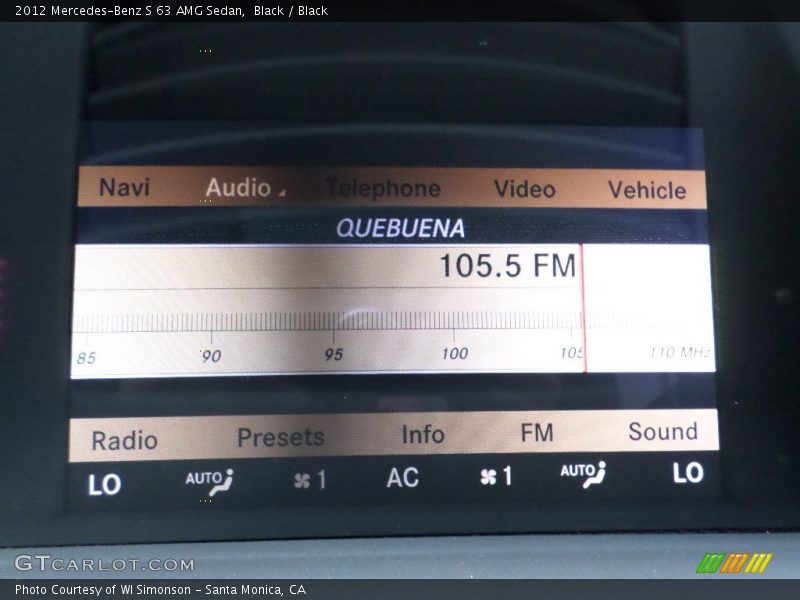Tap the right fan speed icon
The image size is (800, 600).
point(495,477)
